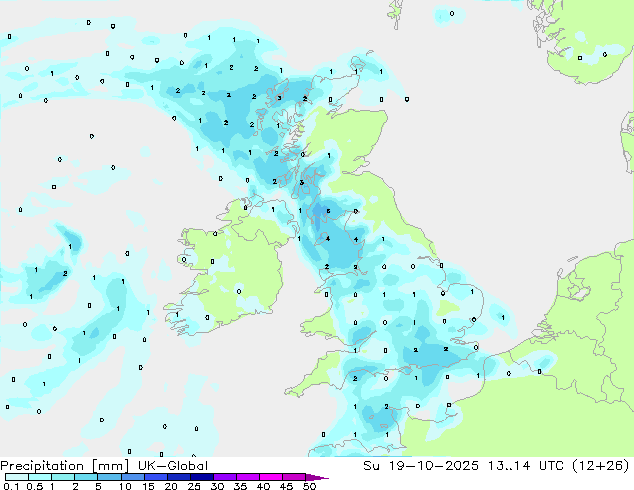634x490 pixels.
Task: Click the '20' legend scale label
Action: click(x=171, y=486)
